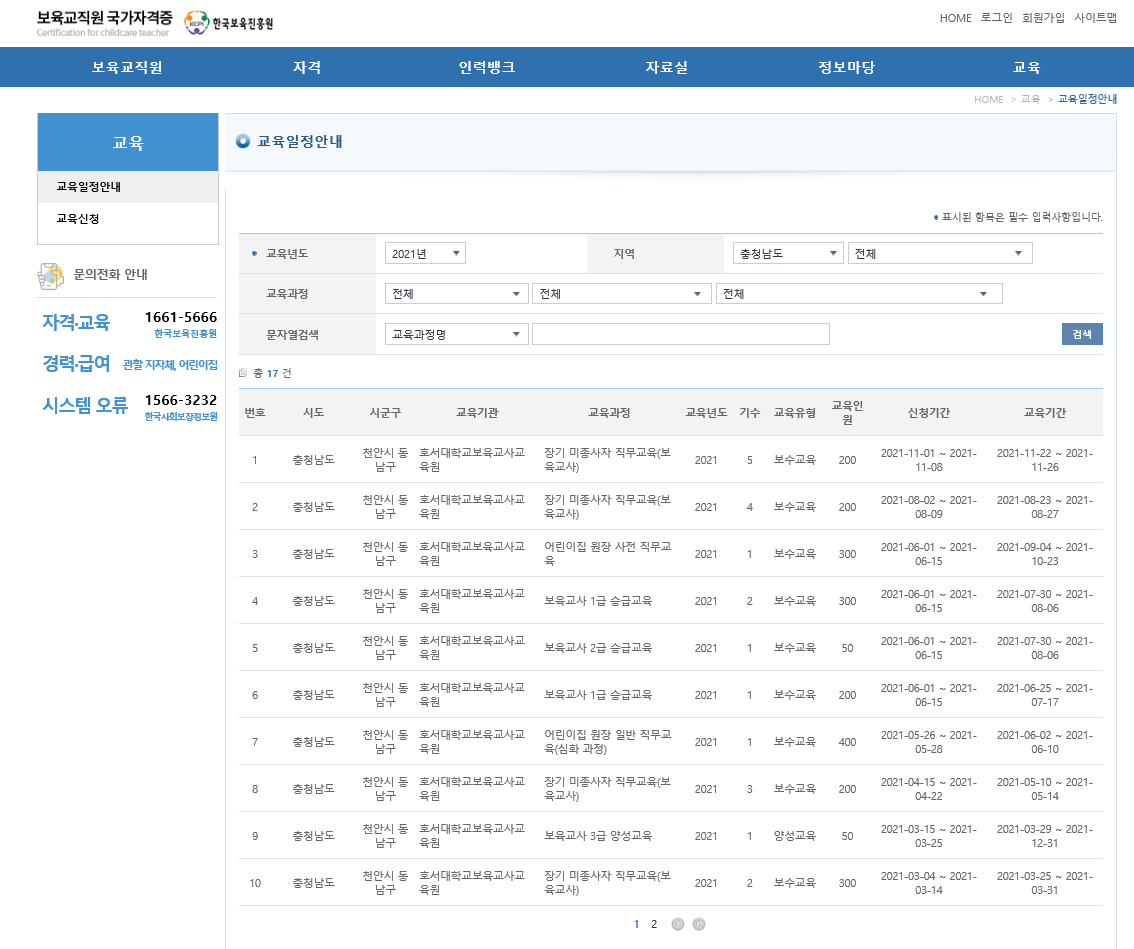Click the 시군구 column header
This screenshot has width=1134, height=949.
[x=385, y=412]
